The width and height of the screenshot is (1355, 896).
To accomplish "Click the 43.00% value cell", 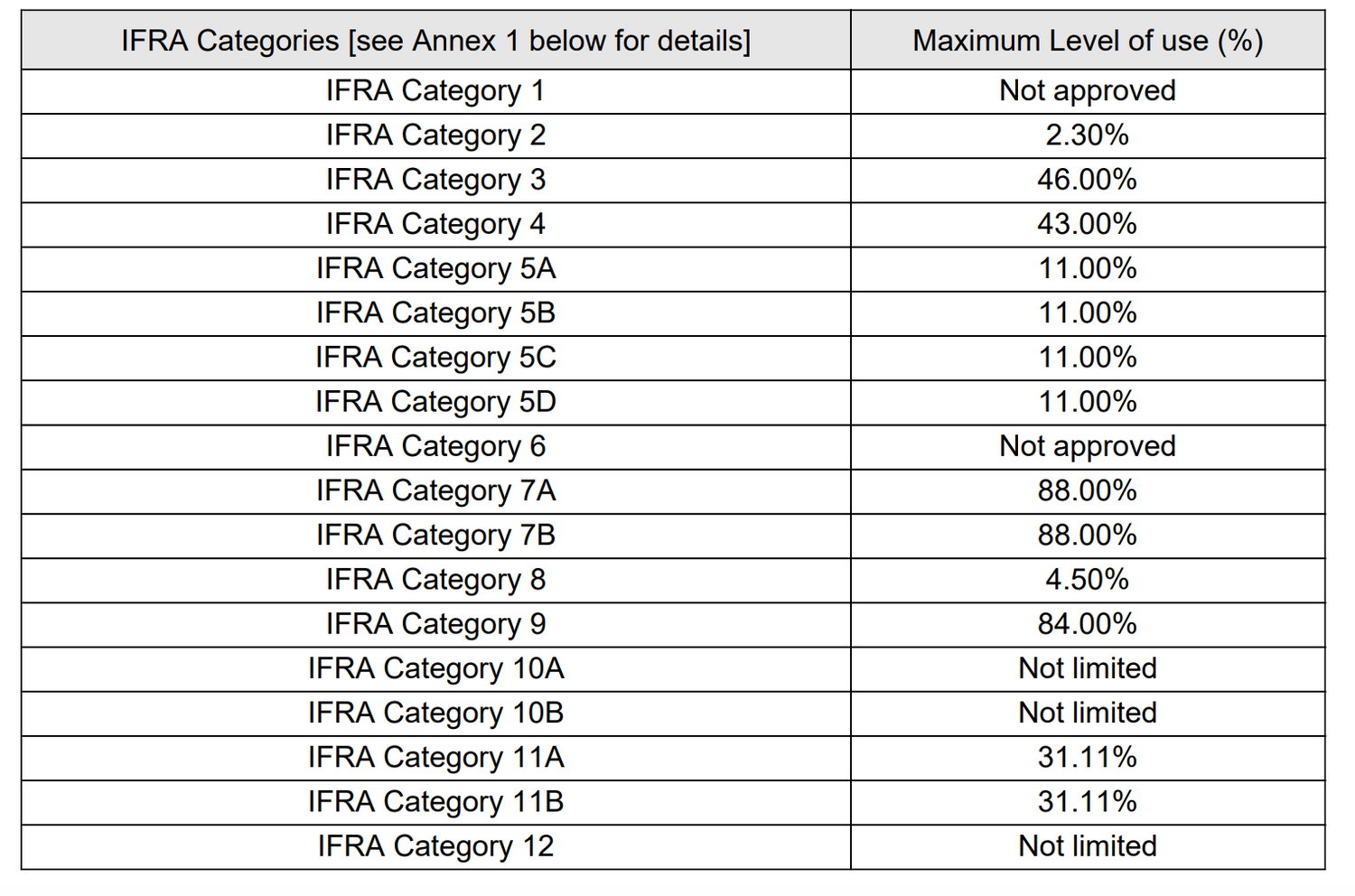I will pyautogui.click(x=1087, y=224).
